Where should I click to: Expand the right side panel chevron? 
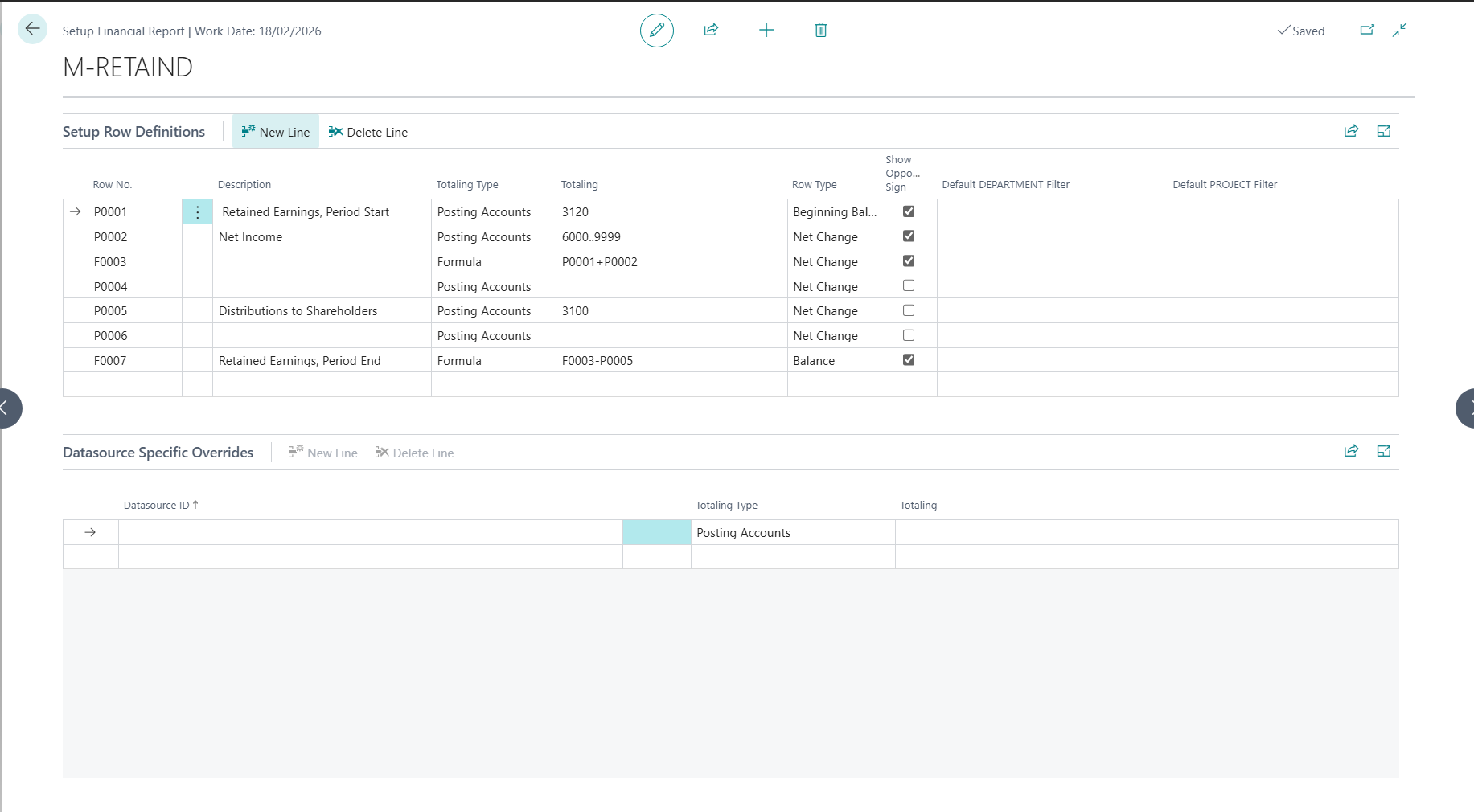(1467, 408)
